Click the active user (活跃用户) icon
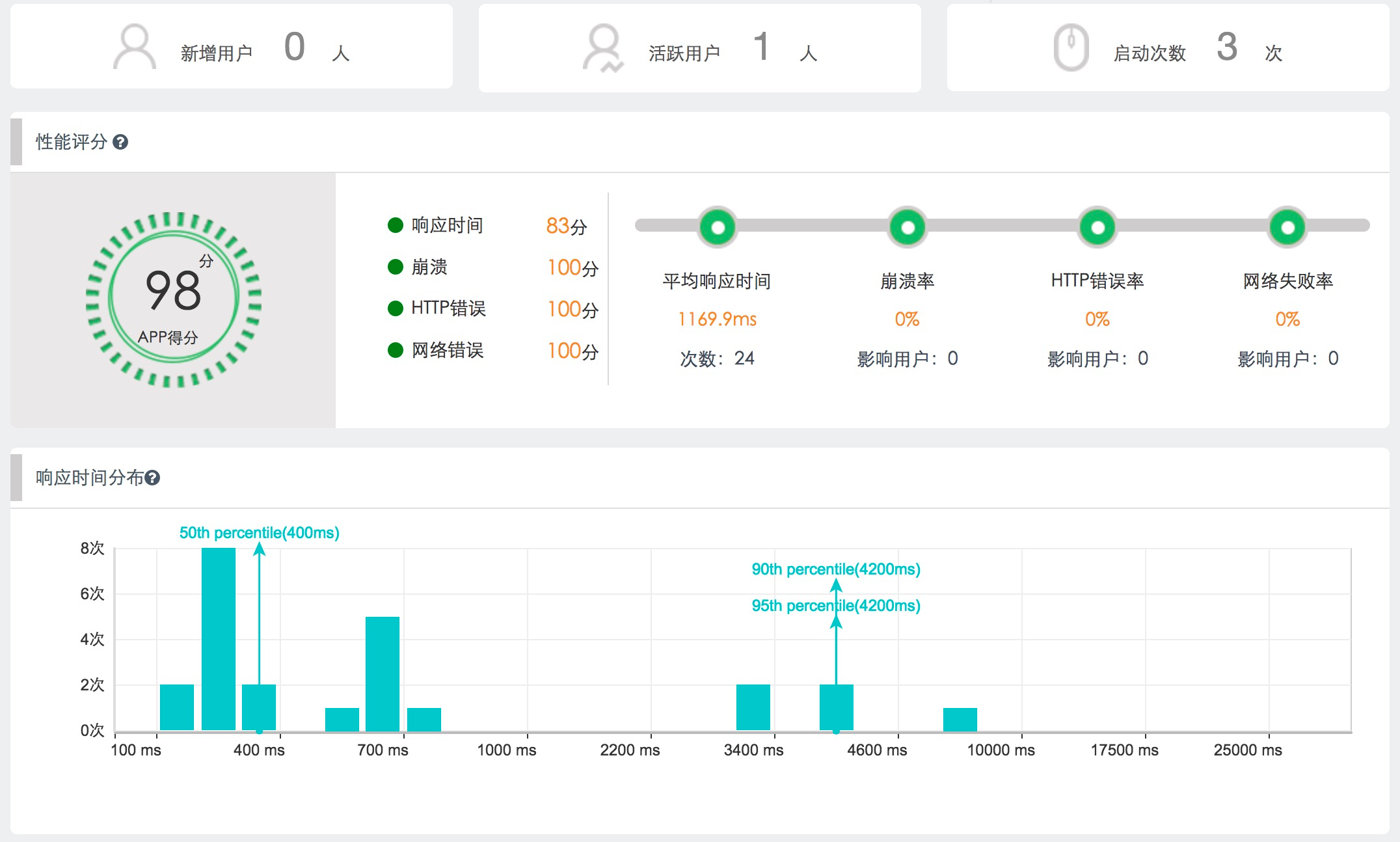Screen dimensions: 1400x842 pos(603,48)
